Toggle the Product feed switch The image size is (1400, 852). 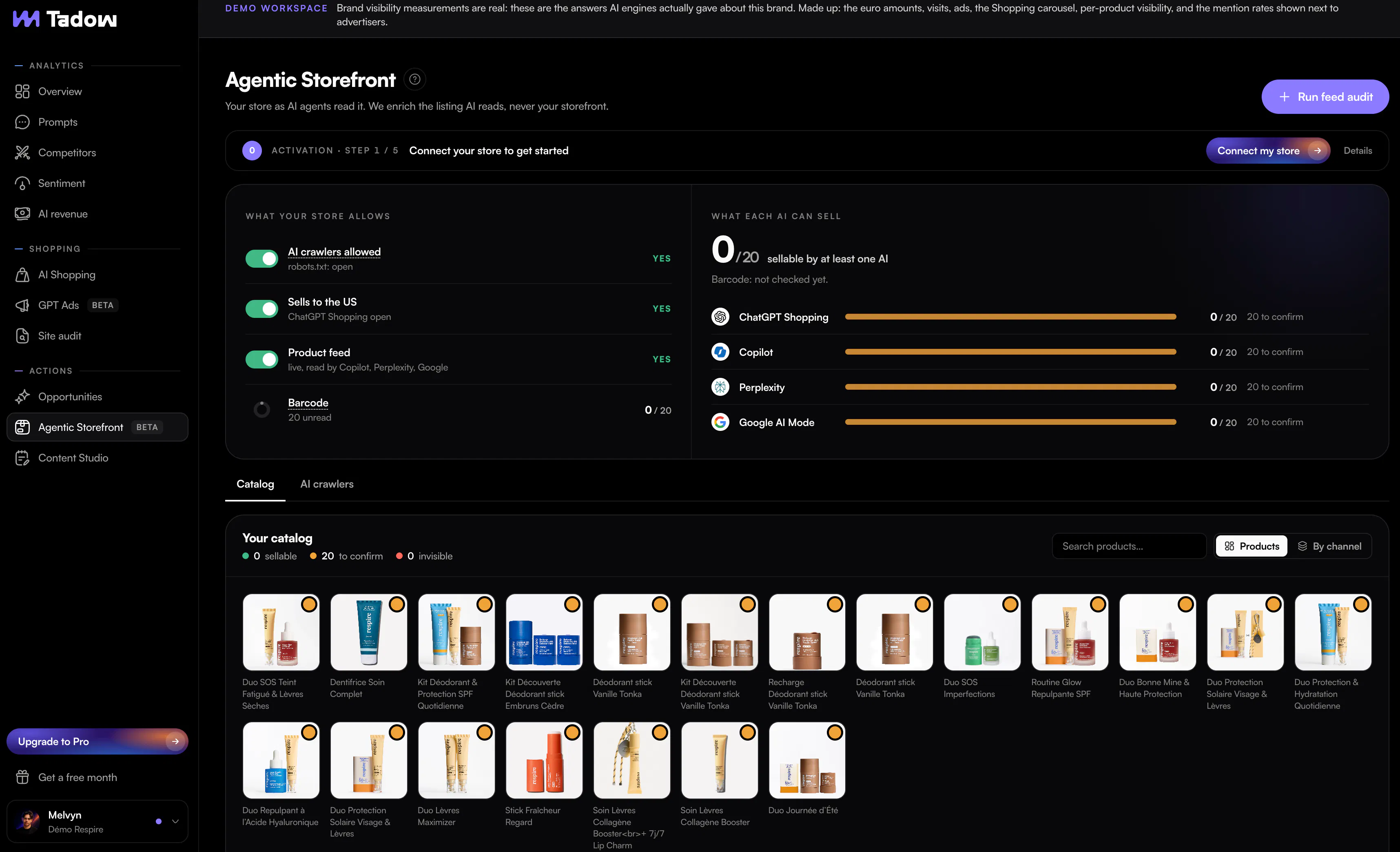coord(261,359)
